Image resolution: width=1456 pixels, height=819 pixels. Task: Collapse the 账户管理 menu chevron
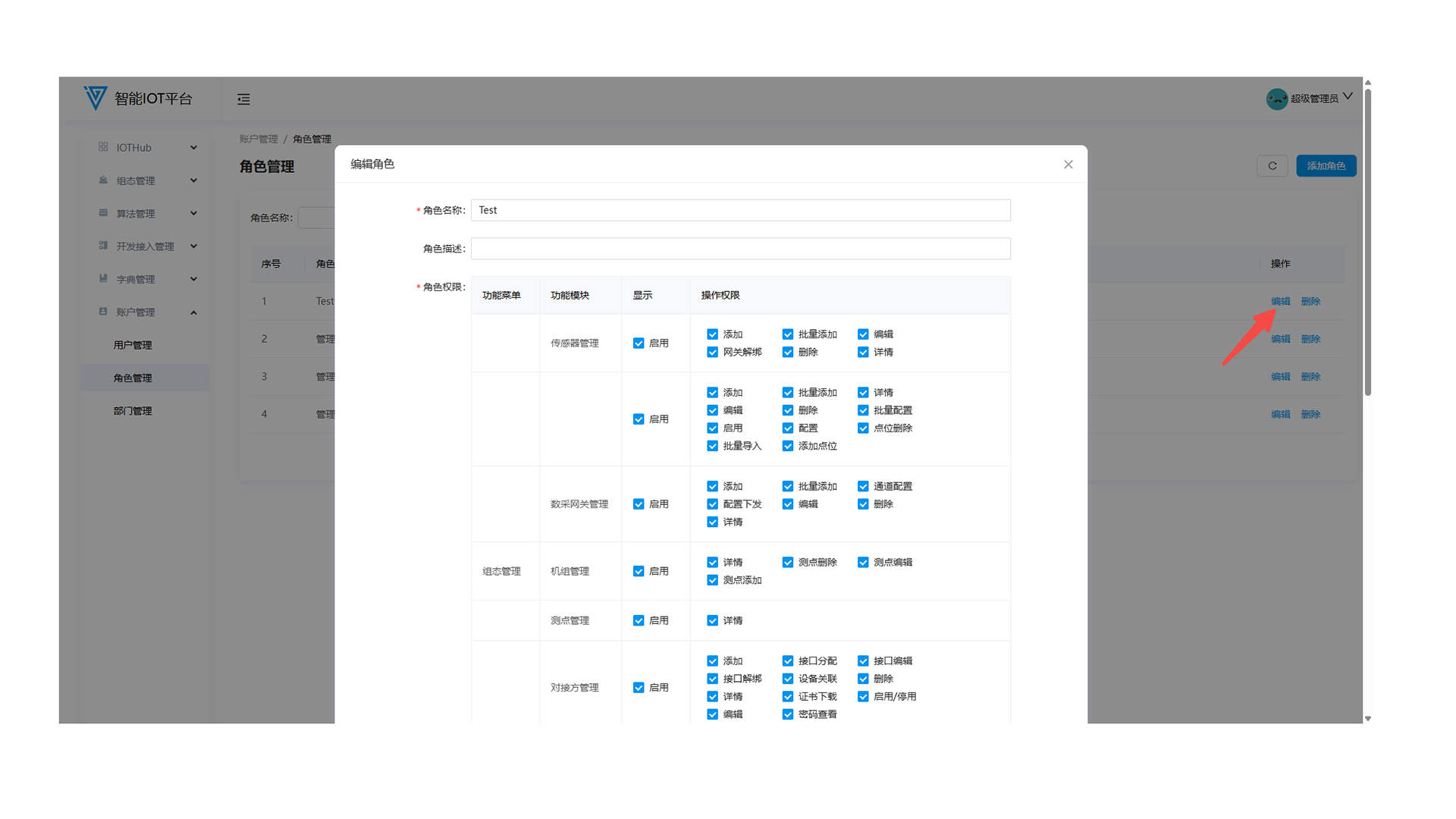point(193,312)
